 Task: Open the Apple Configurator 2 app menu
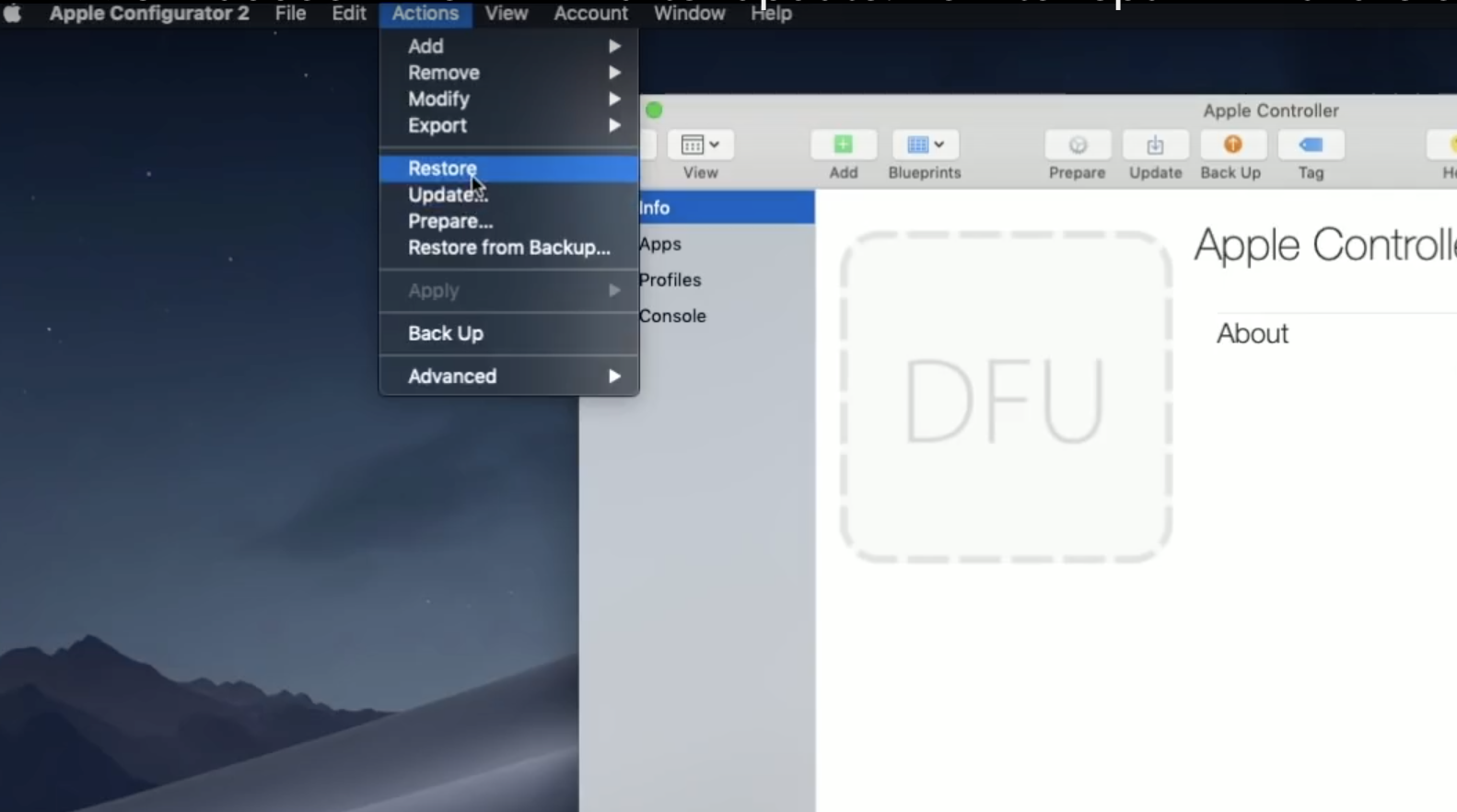pos(149,14)
